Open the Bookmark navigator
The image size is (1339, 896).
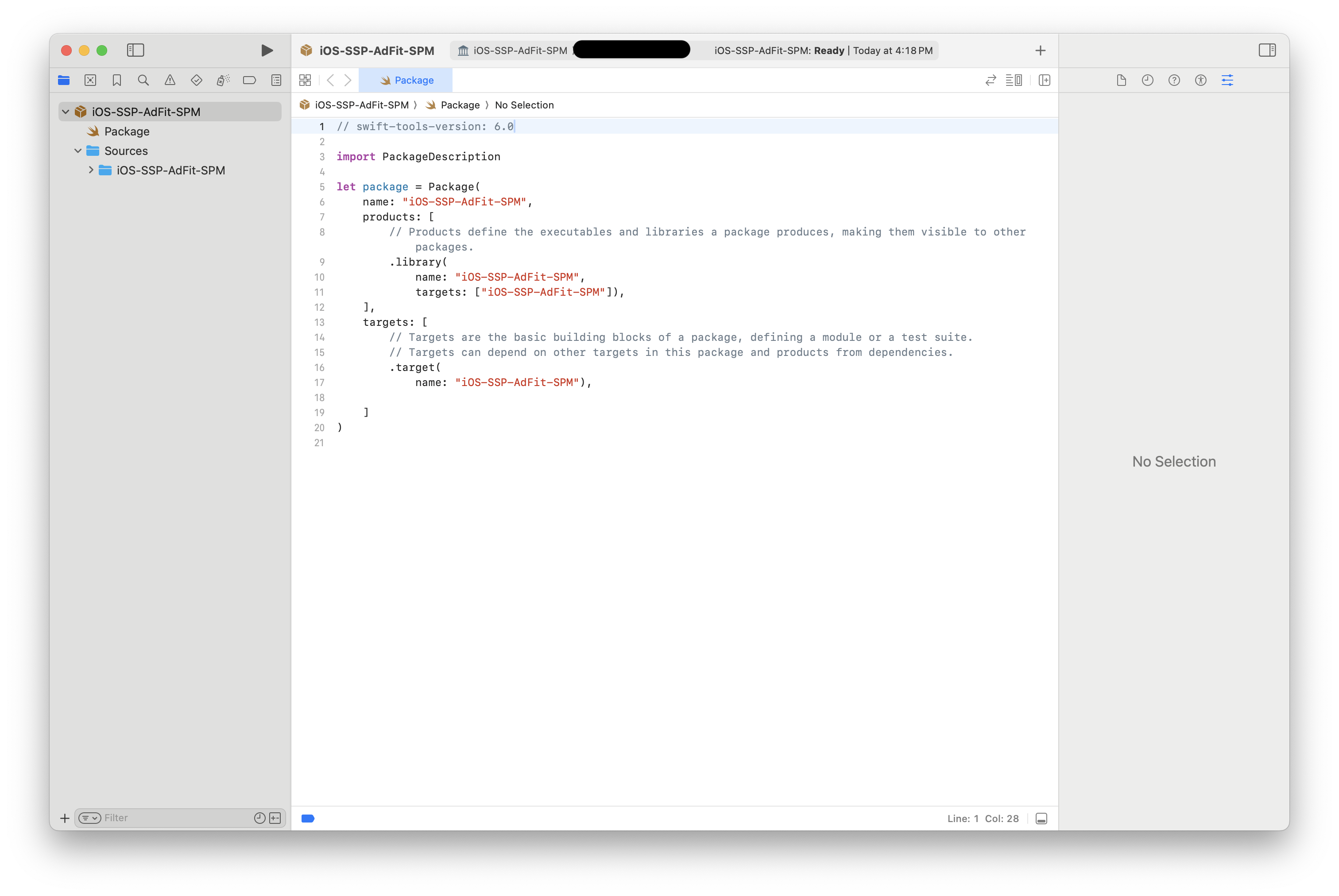116,81
